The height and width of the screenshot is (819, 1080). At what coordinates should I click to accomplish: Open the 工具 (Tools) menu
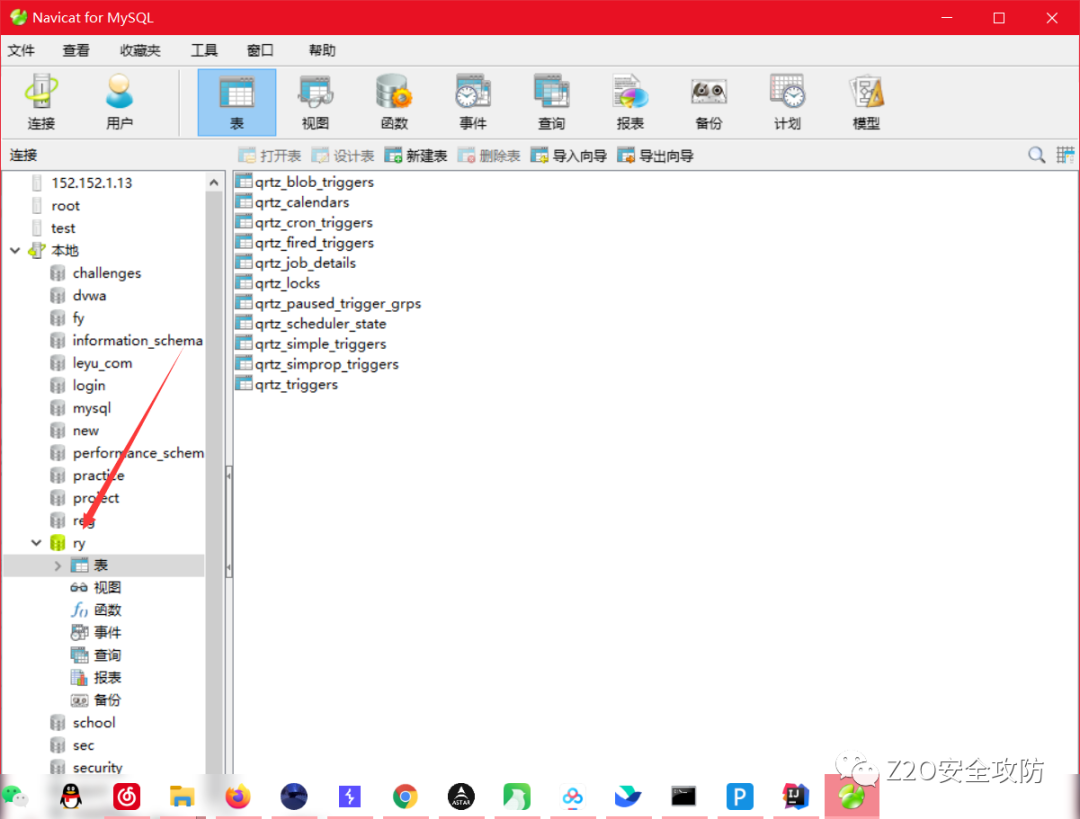(x=204, y=50)
